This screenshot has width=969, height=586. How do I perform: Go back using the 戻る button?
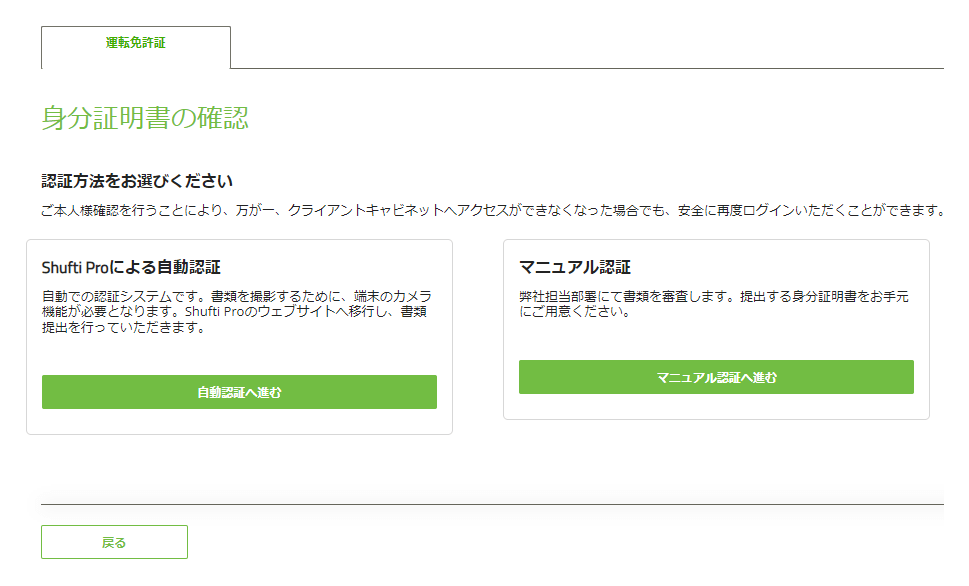coord(114,542)
